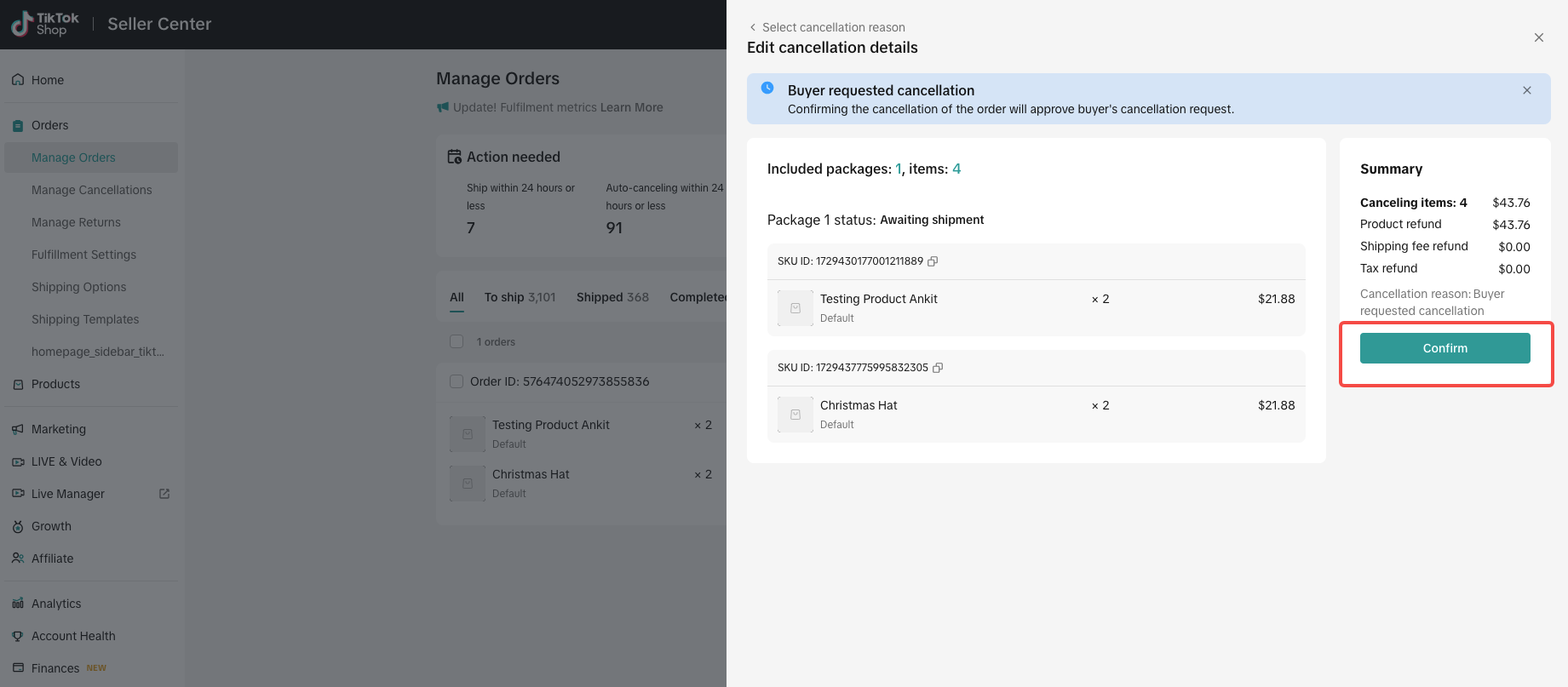Image resolution: width=1568 pixels, height=687 pixels.
Task: Check the box for Order ID 576474052973855836
Action: (x=457, y=381)
